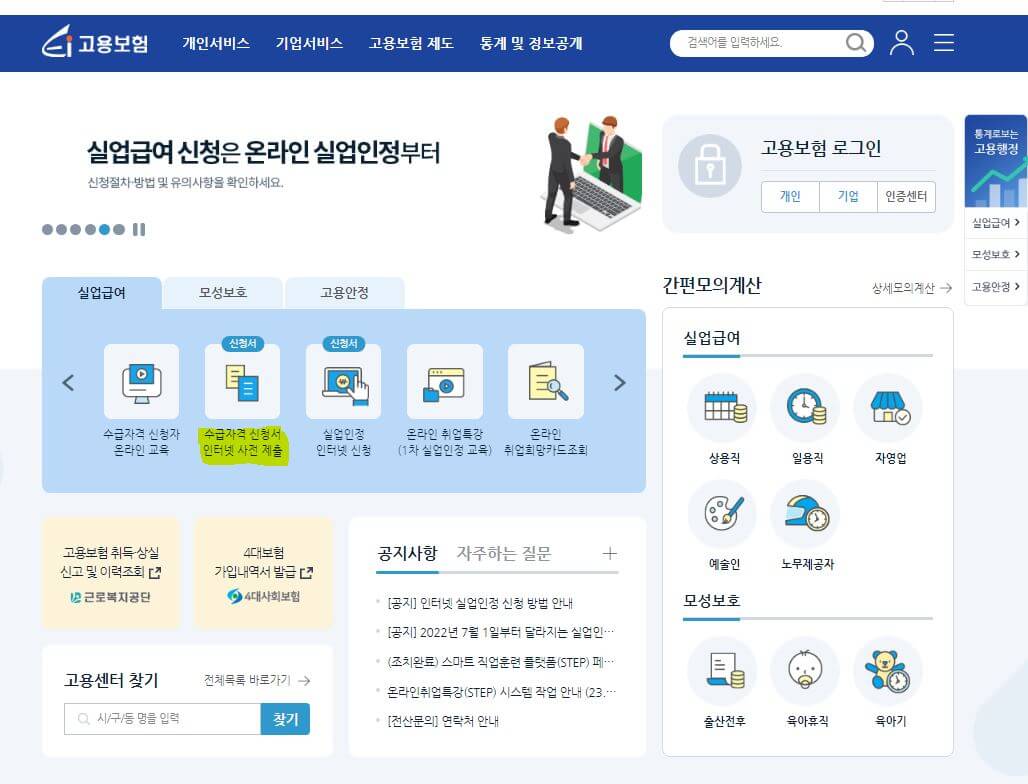Select the 예술인 calculator icon
The width and height of the screenshot is (1028, 784).
click(x=724, y=513)
